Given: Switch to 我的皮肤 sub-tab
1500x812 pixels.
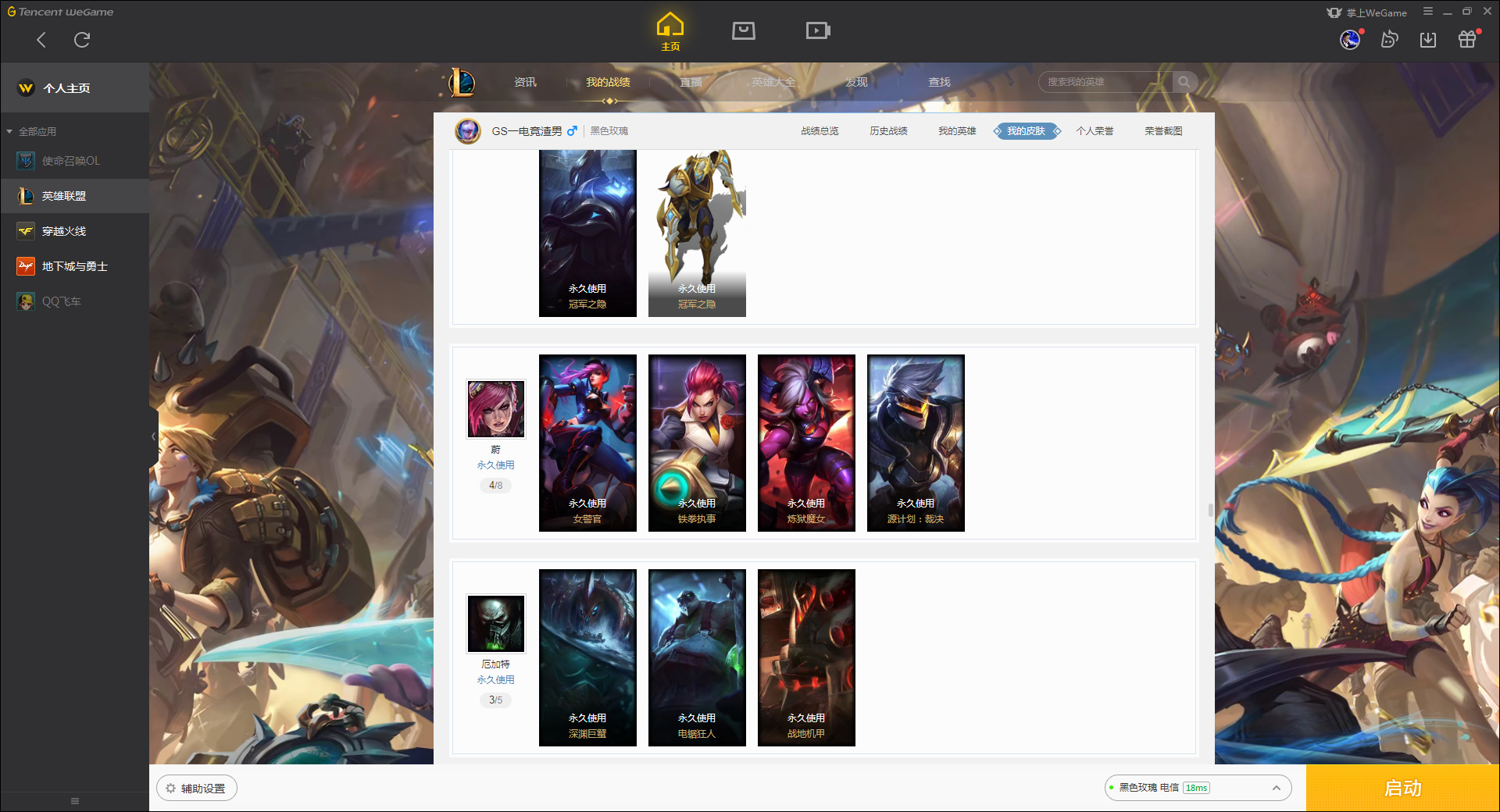Looking at the screenshot, I should point(1027,131).
